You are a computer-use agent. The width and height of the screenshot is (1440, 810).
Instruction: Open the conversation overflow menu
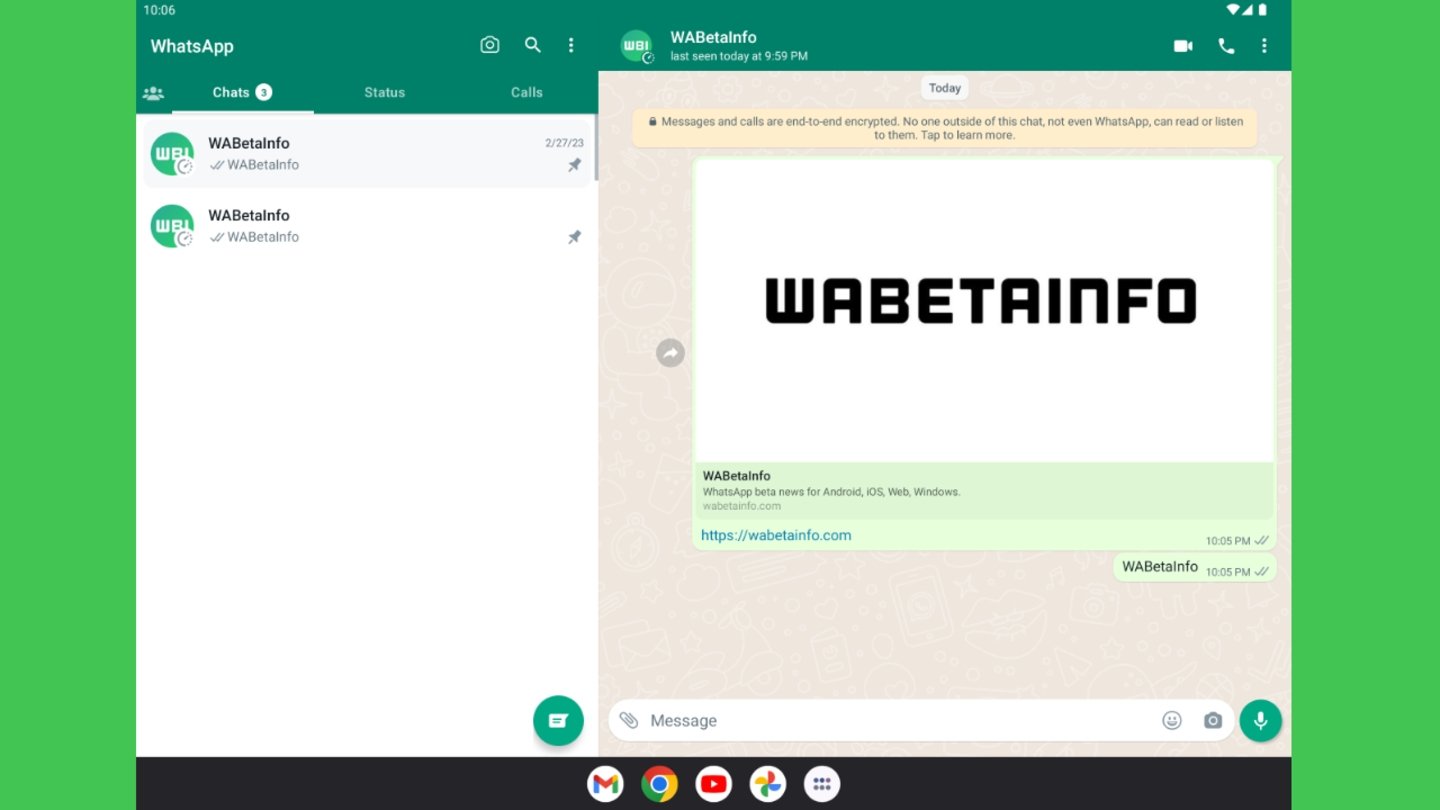point(1264,46)
